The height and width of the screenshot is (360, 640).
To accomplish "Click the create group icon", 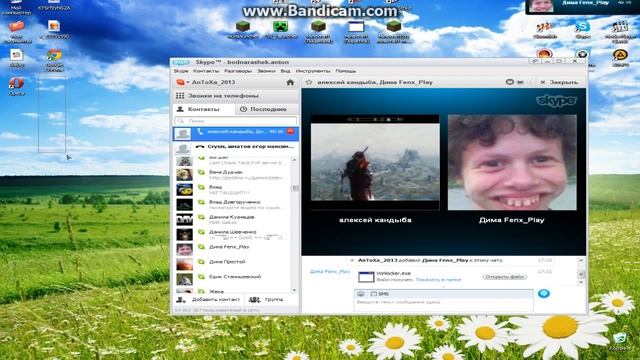I will (x=254, y=300).
